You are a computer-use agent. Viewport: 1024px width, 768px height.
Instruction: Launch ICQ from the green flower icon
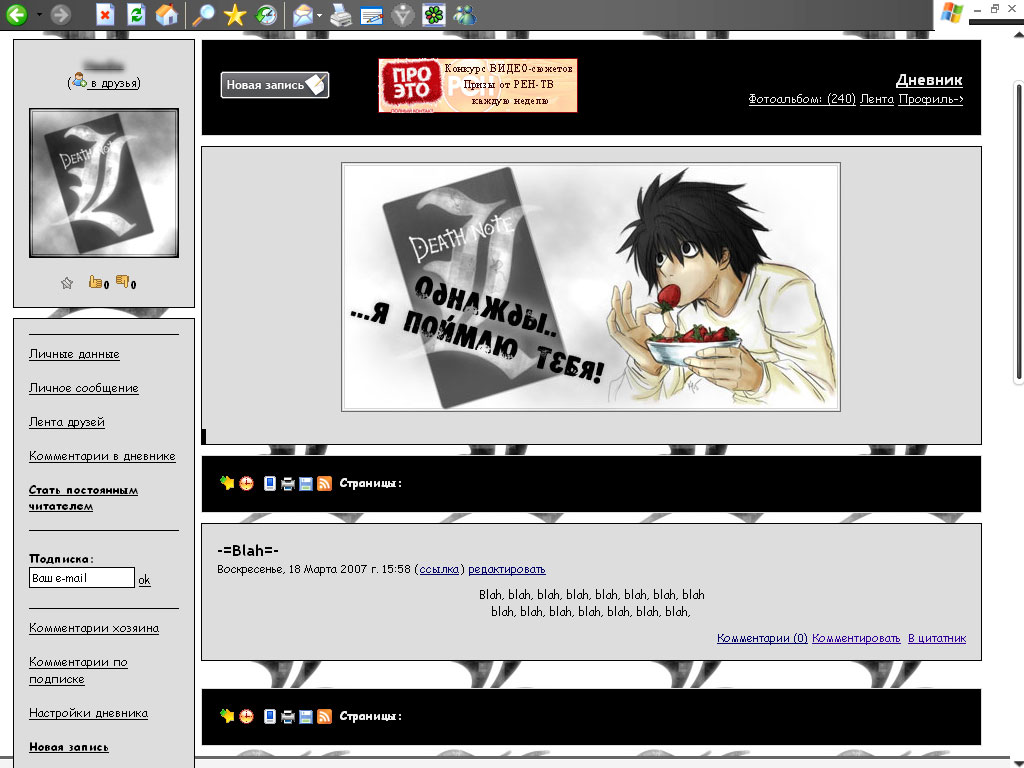pyautogui.click(x=434, y=14)
